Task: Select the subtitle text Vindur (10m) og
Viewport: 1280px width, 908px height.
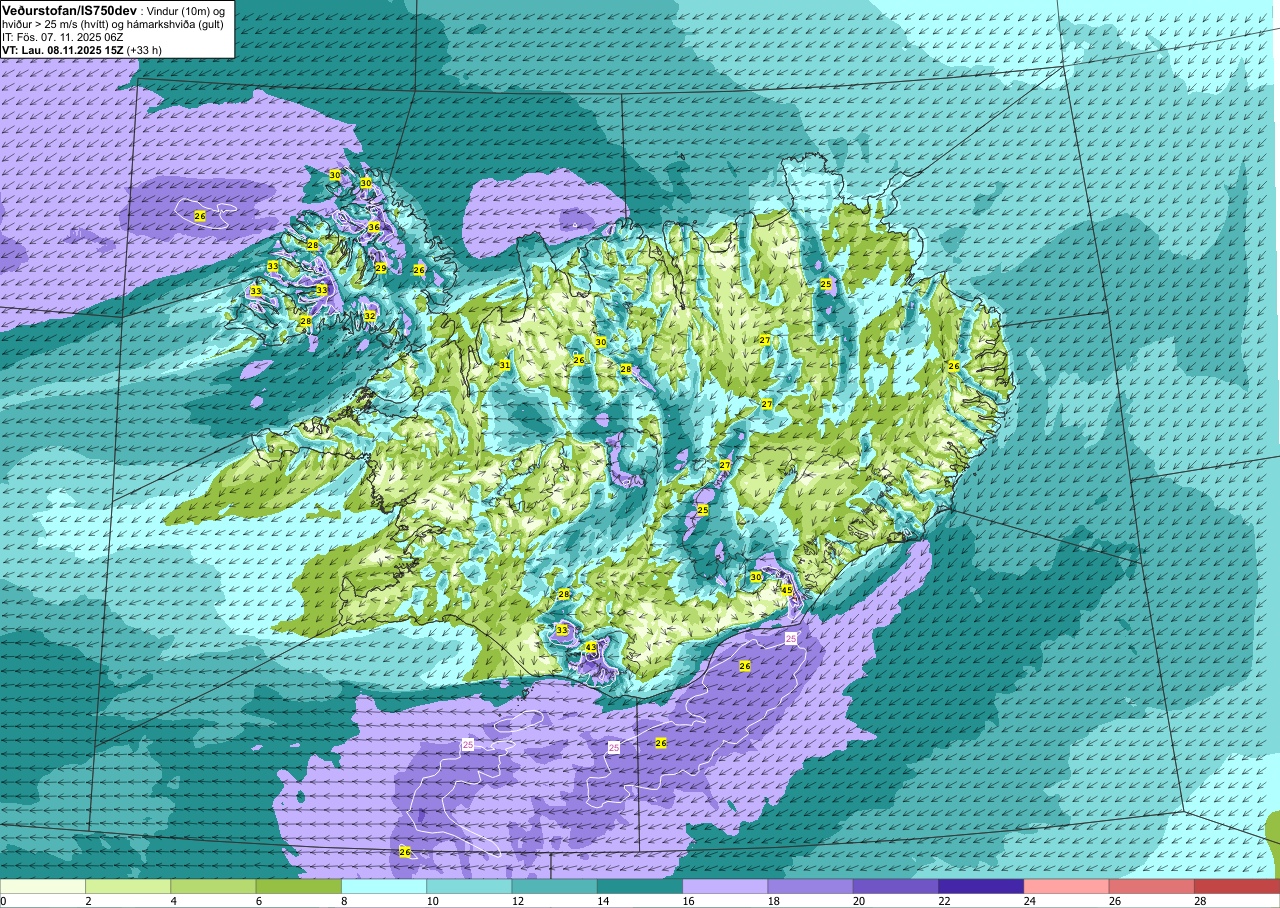Action: point(185,10)
